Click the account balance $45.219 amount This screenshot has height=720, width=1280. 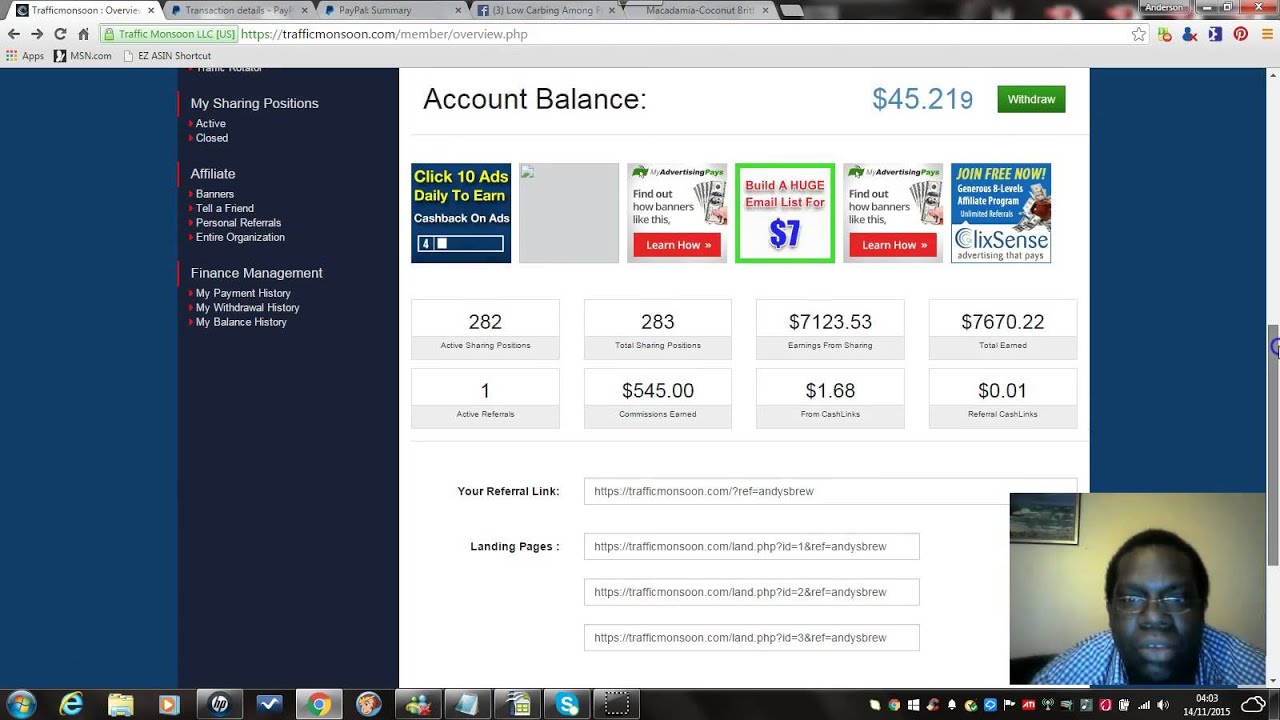click(x=922, y=99)
